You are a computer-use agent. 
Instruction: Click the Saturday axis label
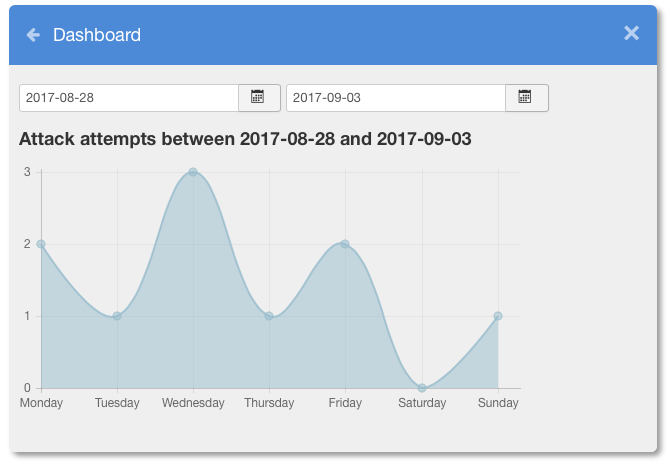(x=422, y=403)
